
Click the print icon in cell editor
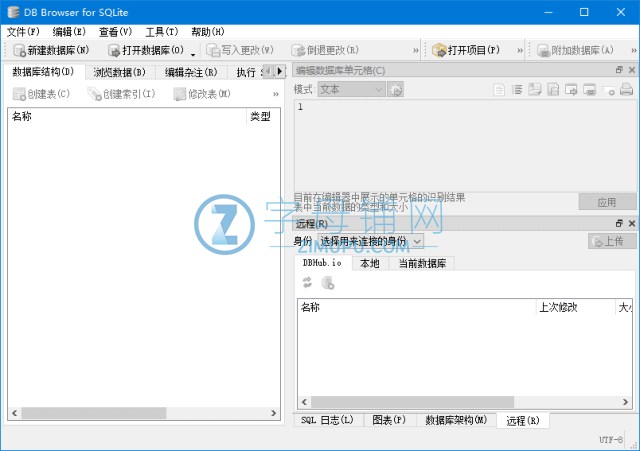click(627, 89)
